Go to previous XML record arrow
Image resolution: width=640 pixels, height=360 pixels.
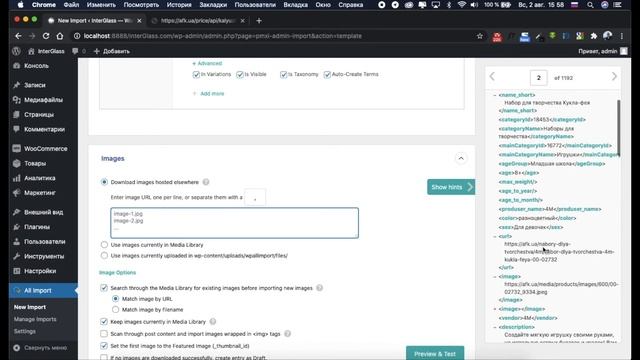492,76
